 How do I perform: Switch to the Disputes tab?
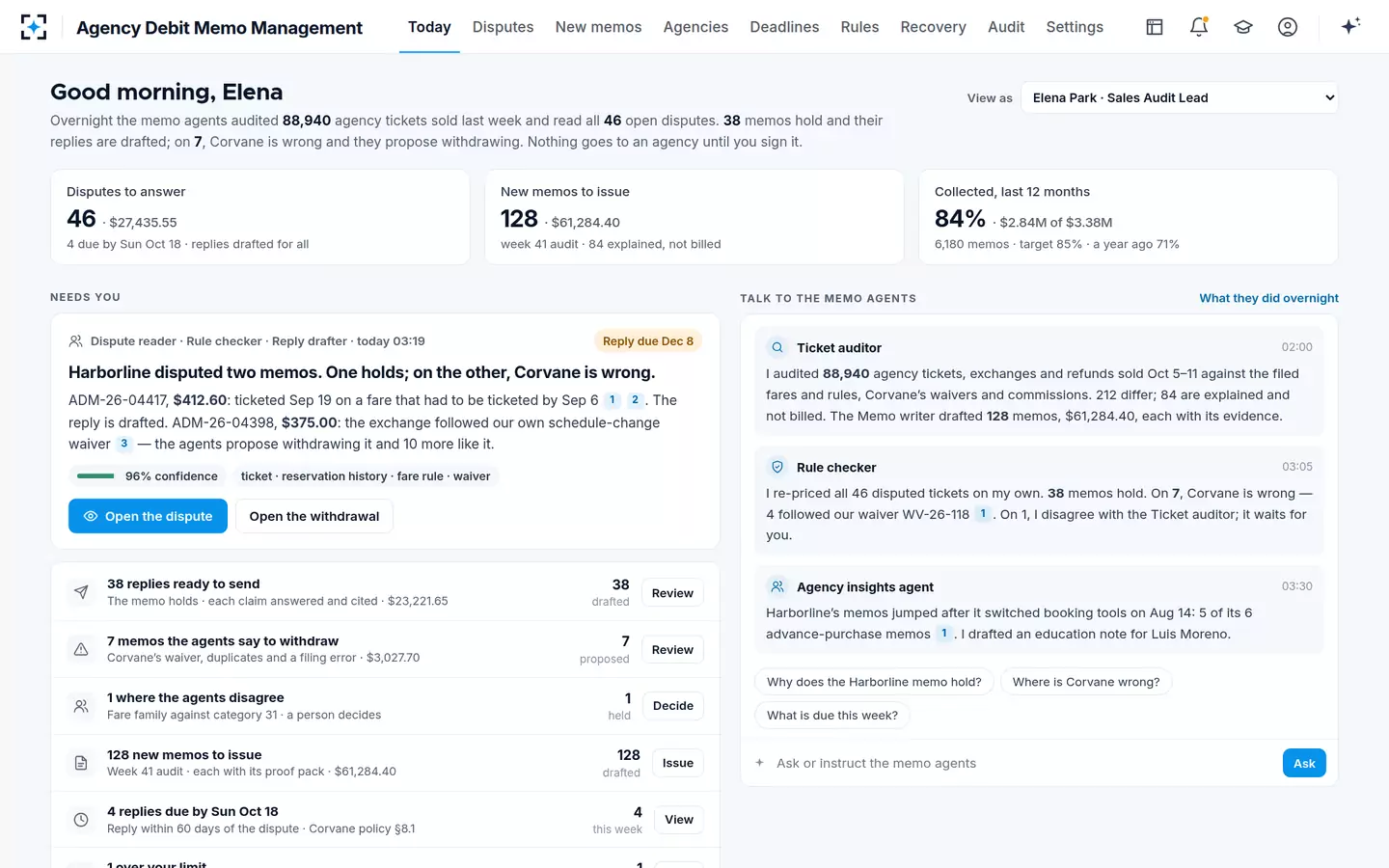point(503,27)
